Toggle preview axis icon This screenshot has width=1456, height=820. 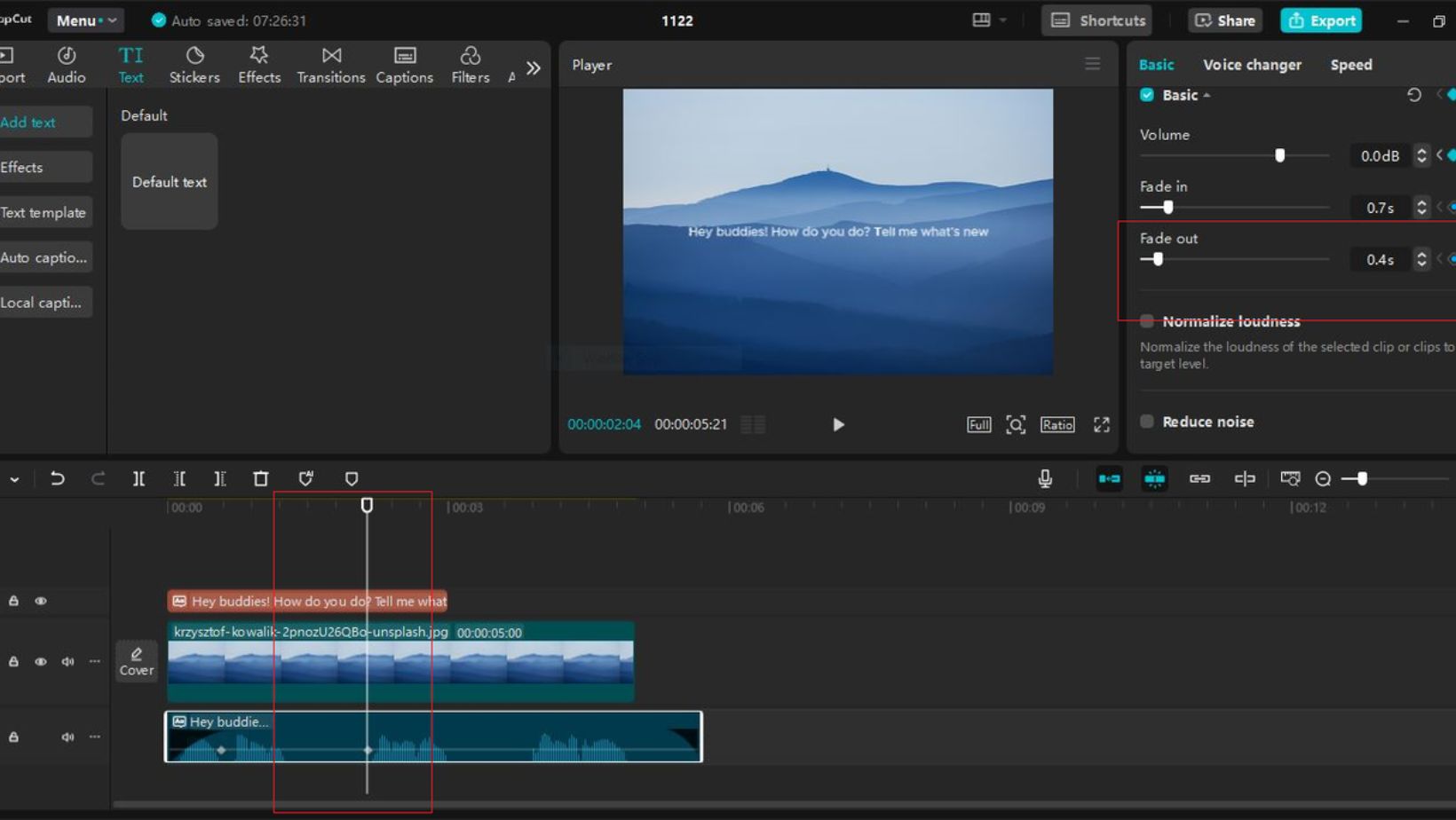[x=1245, y=478]
